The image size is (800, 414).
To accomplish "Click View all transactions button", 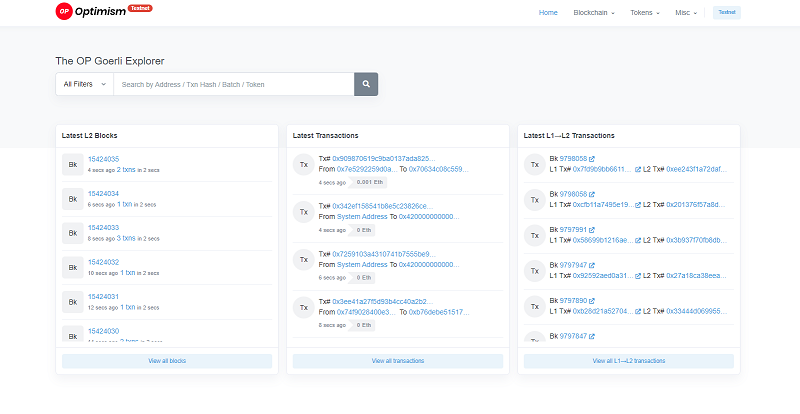I will 398,360.
